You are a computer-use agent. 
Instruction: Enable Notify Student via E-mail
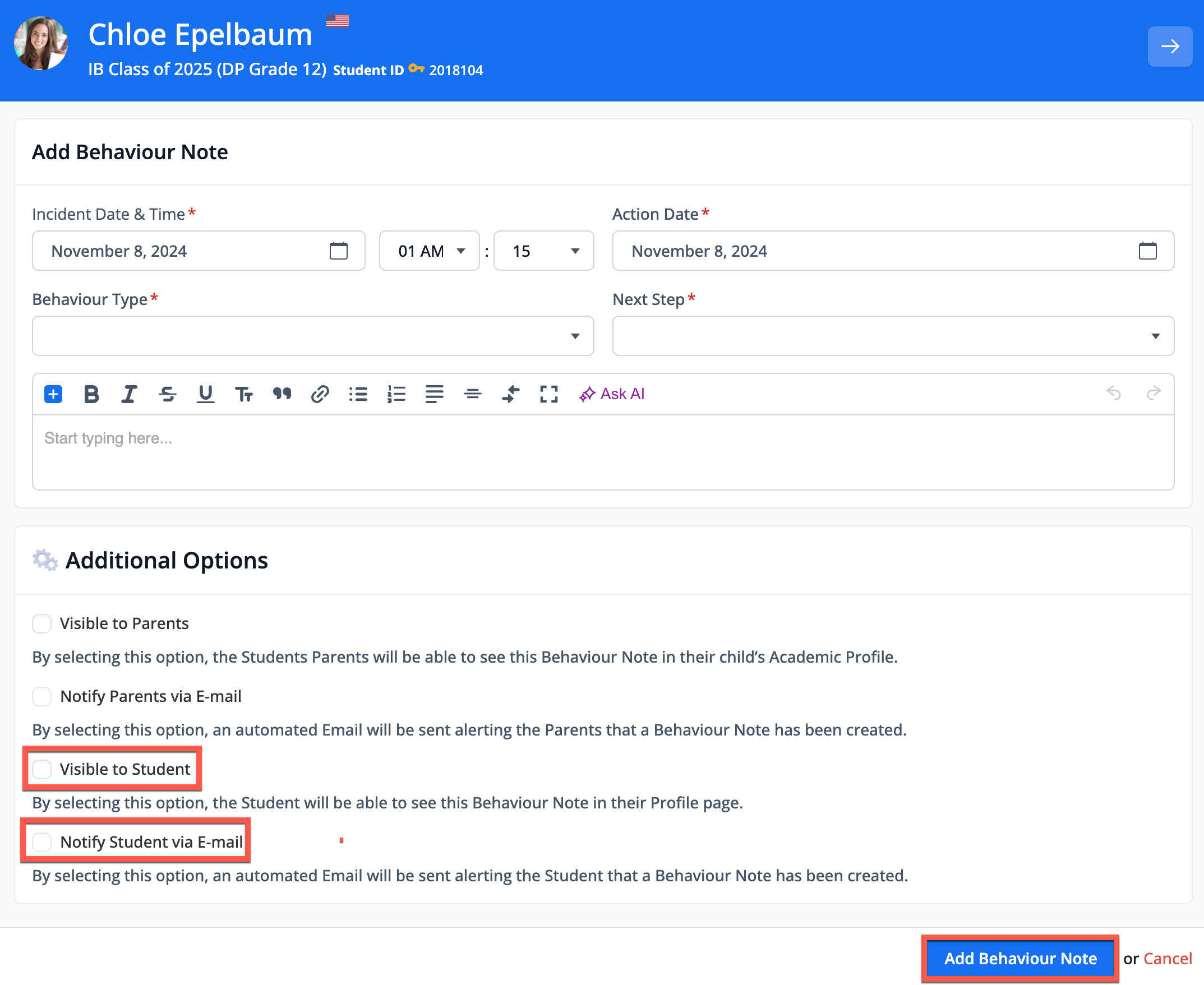point(41,842)
